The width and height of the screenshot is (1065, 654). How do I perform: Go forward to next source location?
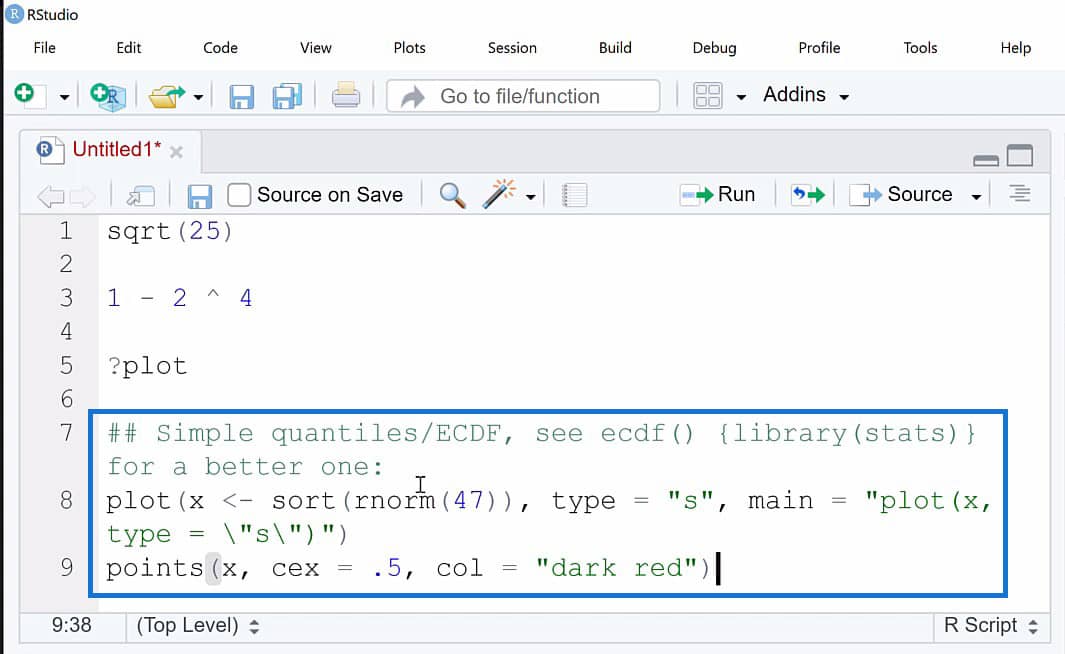[83, 197]
